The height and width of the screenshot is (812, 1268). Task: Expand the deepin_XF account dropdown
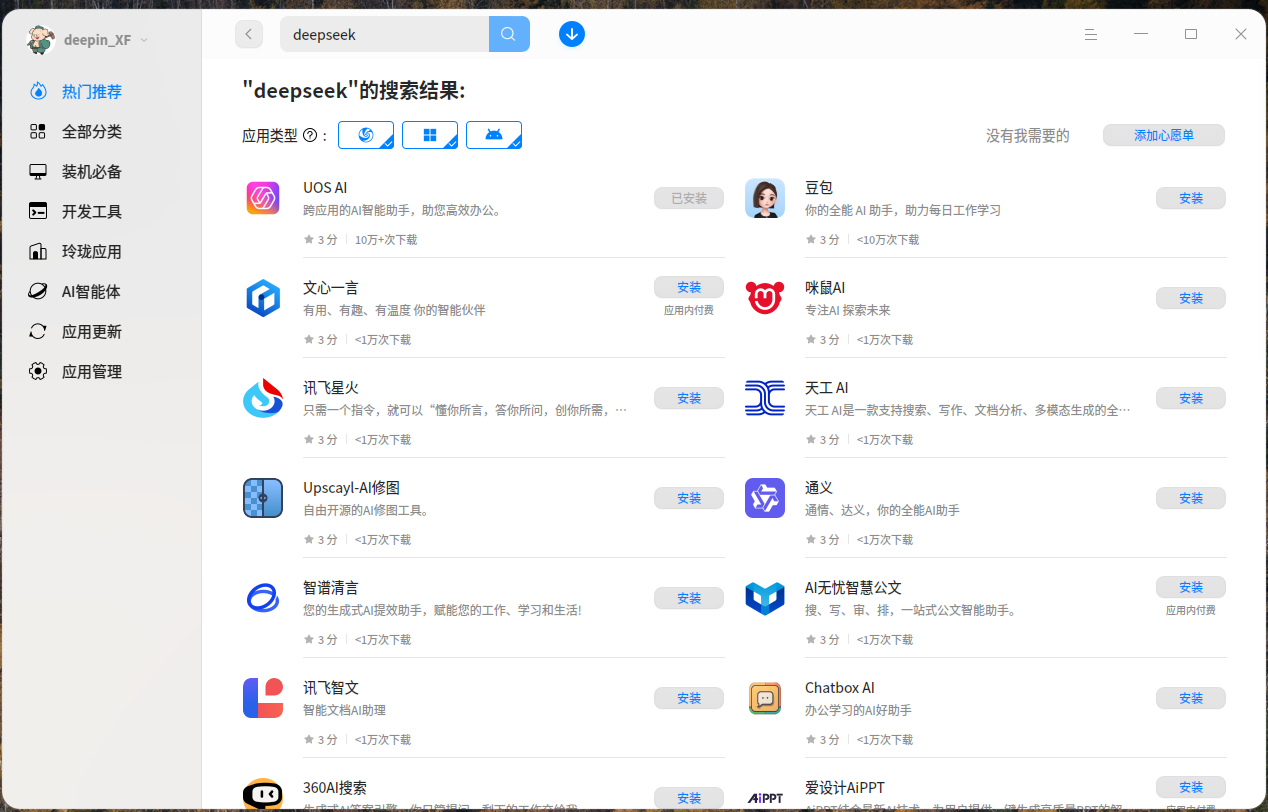click(x=144, y=40)
